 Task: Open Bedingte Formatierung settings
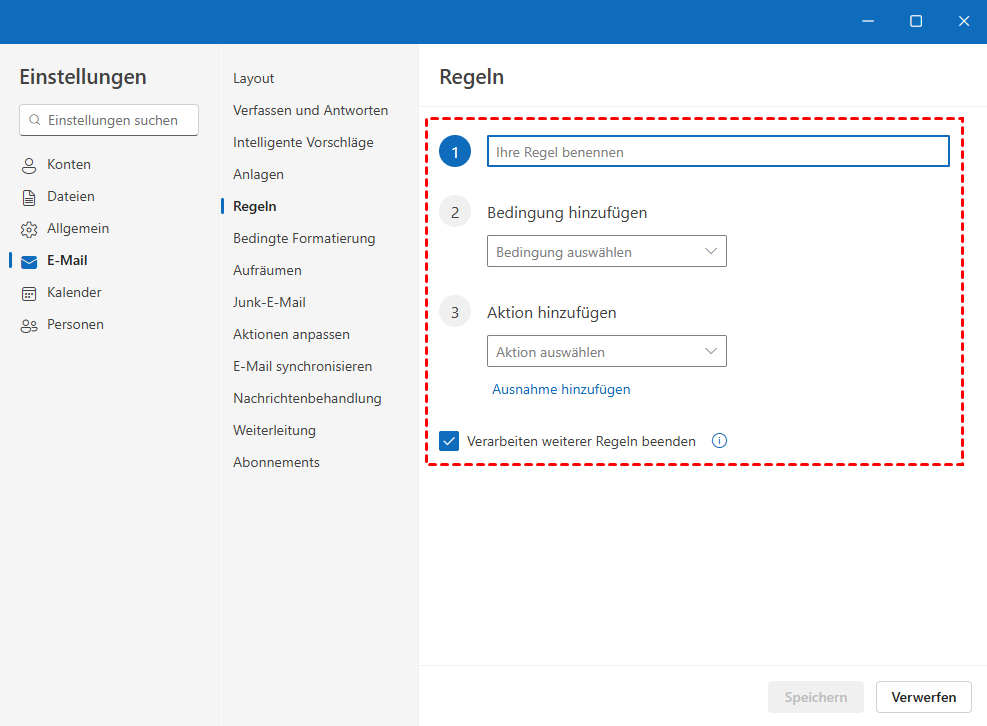coord(304,238)
